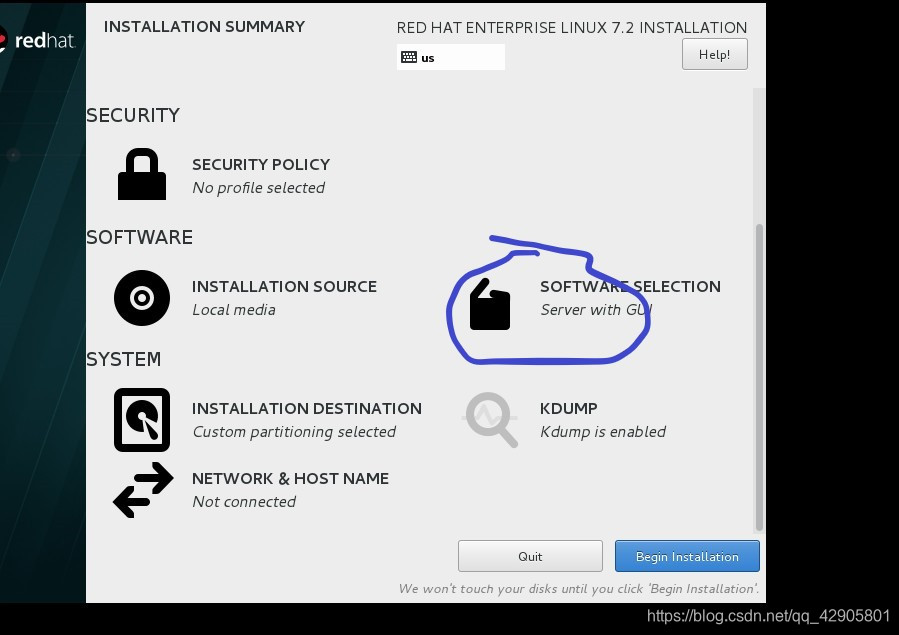Screen dimensions: 899x635
Task: Open the NETWORK & HOST NAME label
Action: 290,479
